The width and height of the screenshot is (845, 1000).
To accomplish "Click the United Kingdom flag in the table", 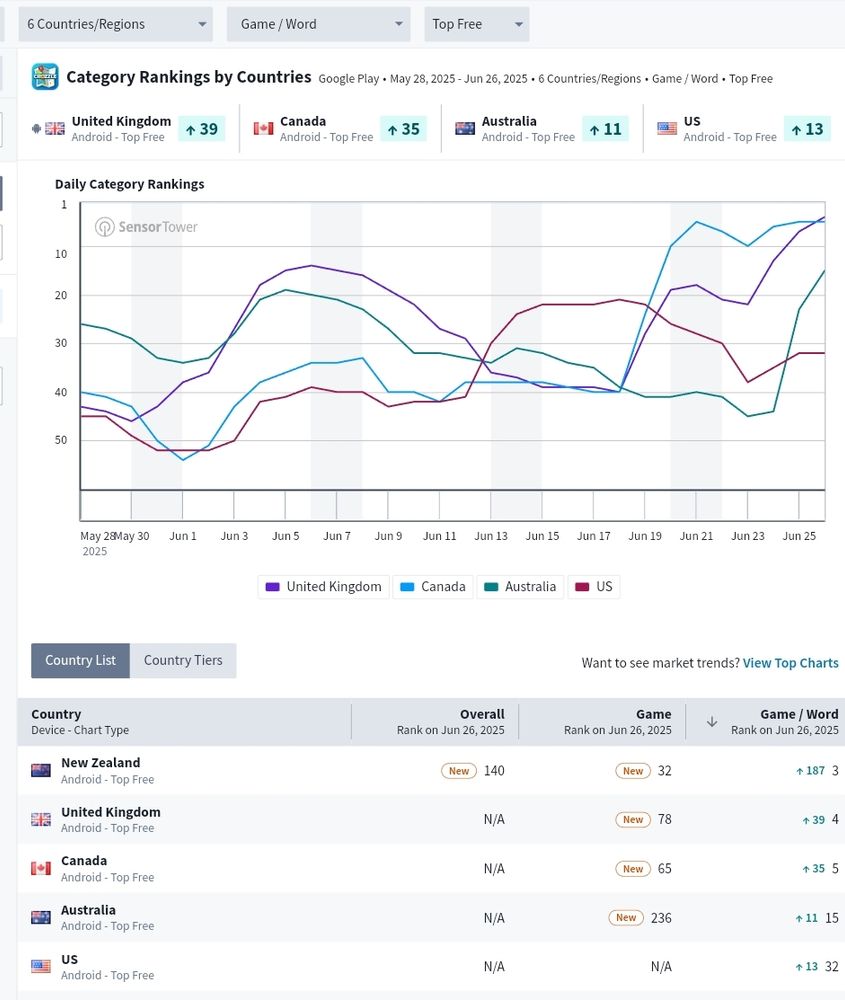I will click(x=41, y=820).
